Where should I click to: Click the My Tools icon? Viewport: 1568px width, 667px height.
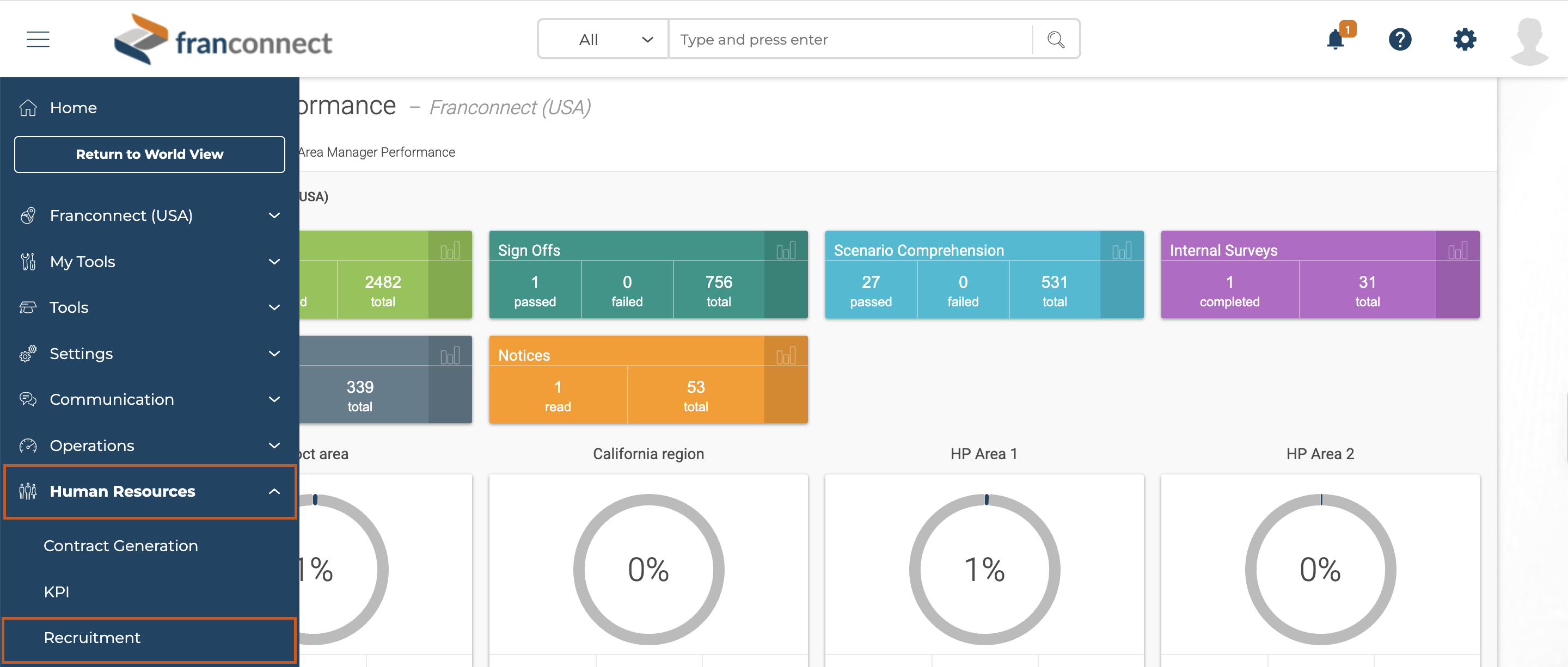pyautogui.click(x=28, y=262)
